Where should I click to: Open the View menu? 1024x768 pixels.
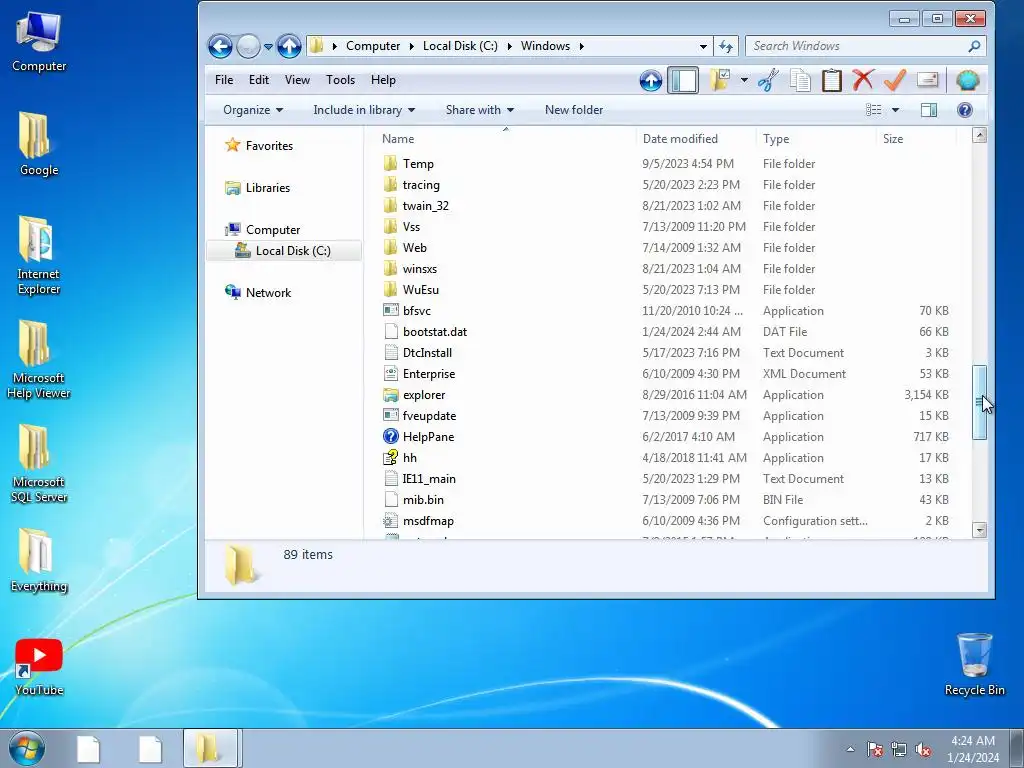[x=297, y=80]
